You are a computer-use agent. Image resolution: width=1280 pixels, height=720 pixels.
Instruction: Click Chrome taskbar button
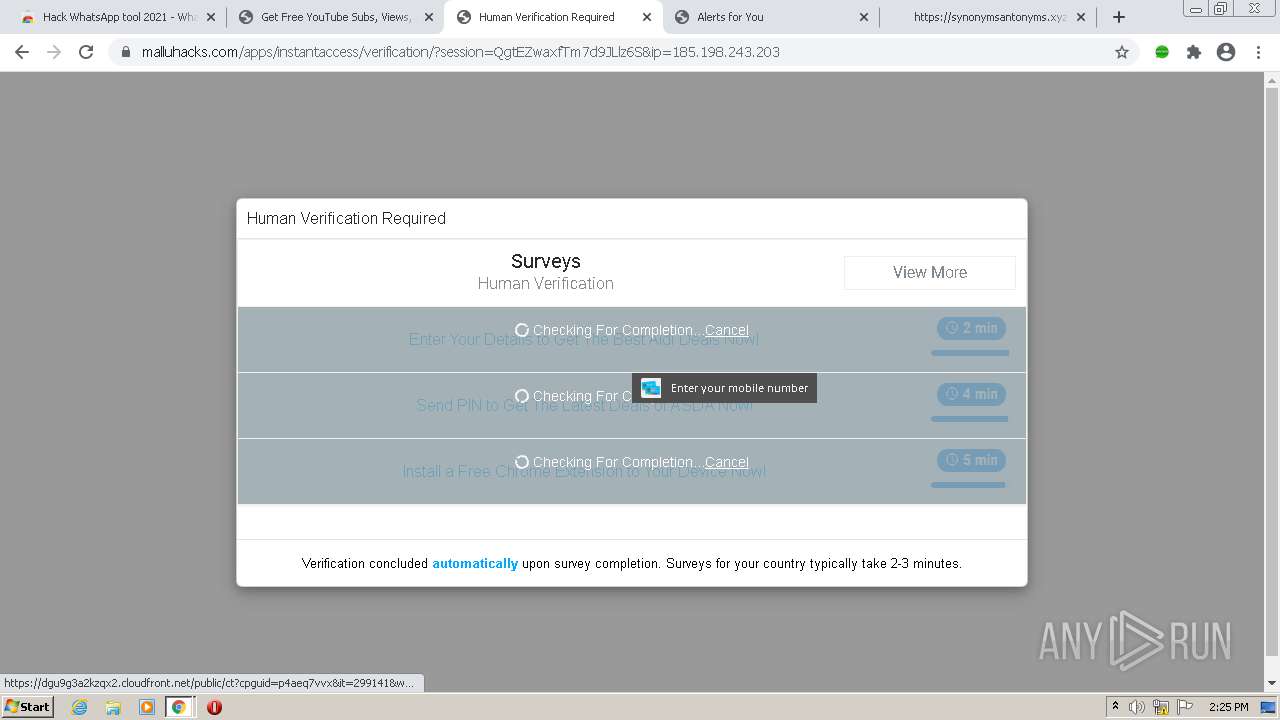(x=179, y=707)
